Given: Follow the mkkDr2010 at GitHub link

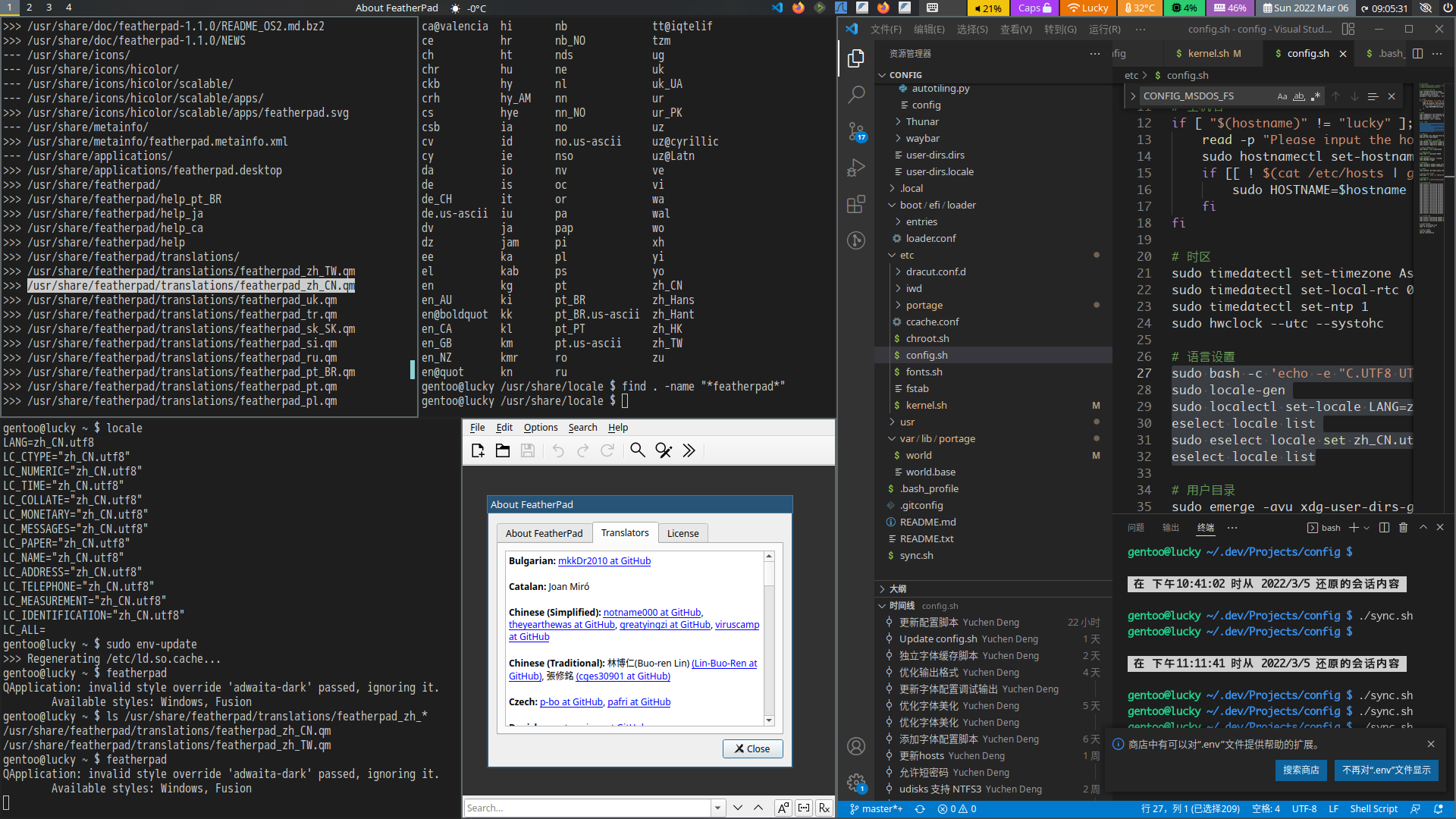Looking at the screenshot, I should 604,560.
